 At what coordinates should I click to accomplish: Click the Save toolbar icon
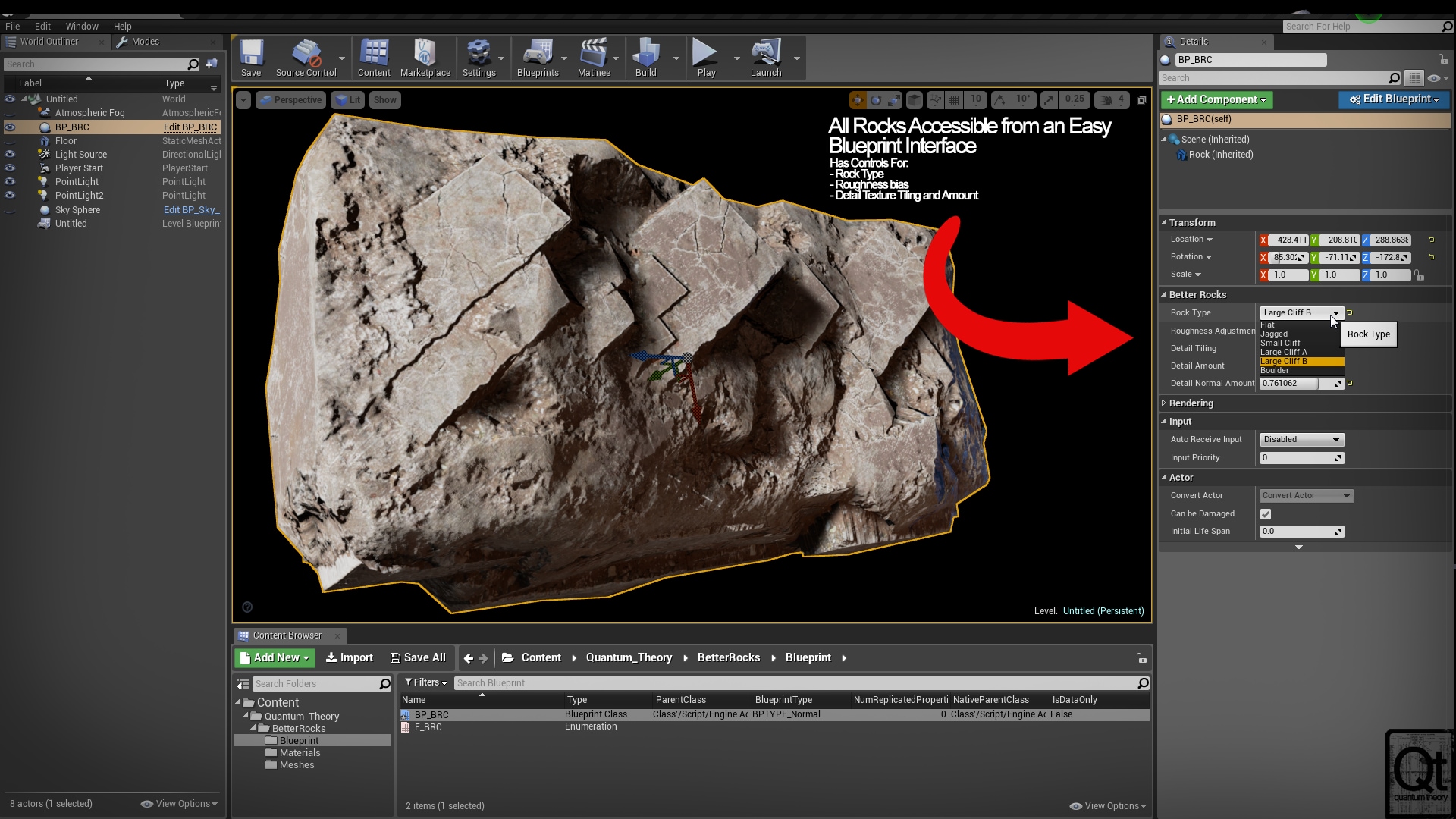[x=251, y=58]
